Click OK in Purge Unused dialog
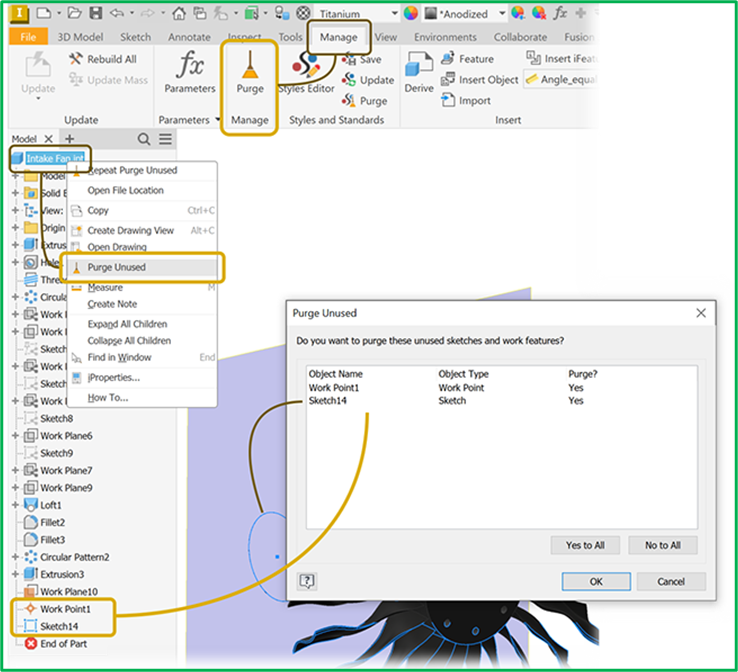 coord(596,581)
